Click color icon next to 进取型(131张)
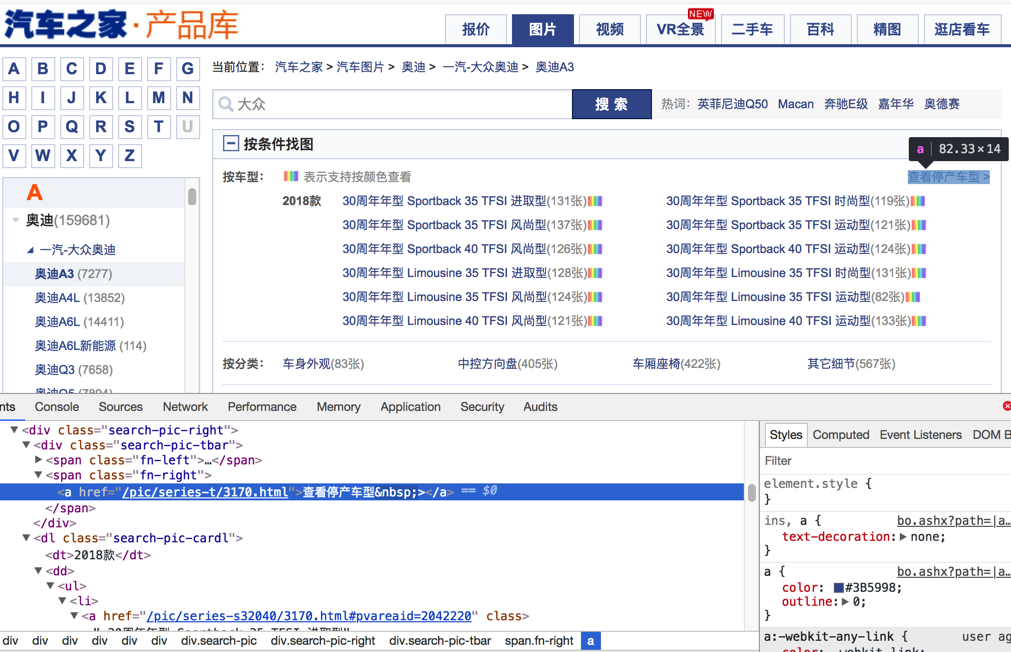This screenshot has height=652, width=1011. tap(594, 201)
